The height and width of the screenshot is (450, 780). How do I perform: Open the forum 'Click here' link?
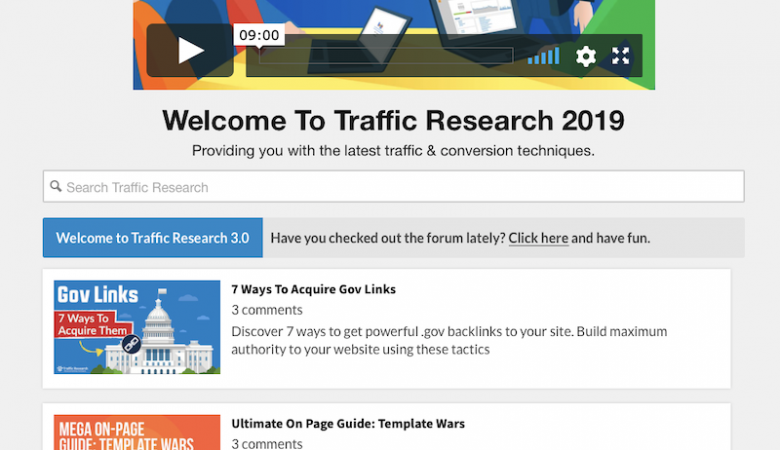click(x=538, y=238)
